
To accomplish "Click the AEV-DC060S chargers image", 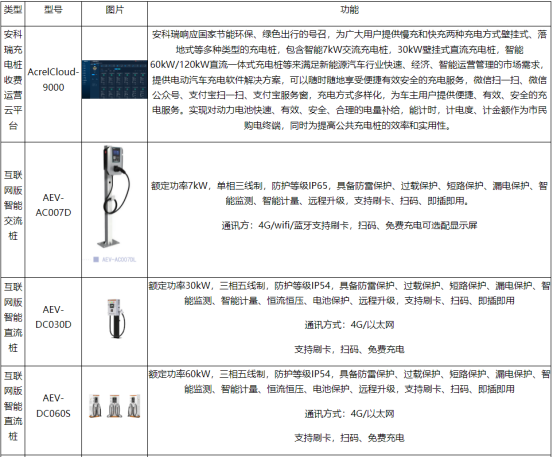I will pyautogui.click(x=114, y=406).
